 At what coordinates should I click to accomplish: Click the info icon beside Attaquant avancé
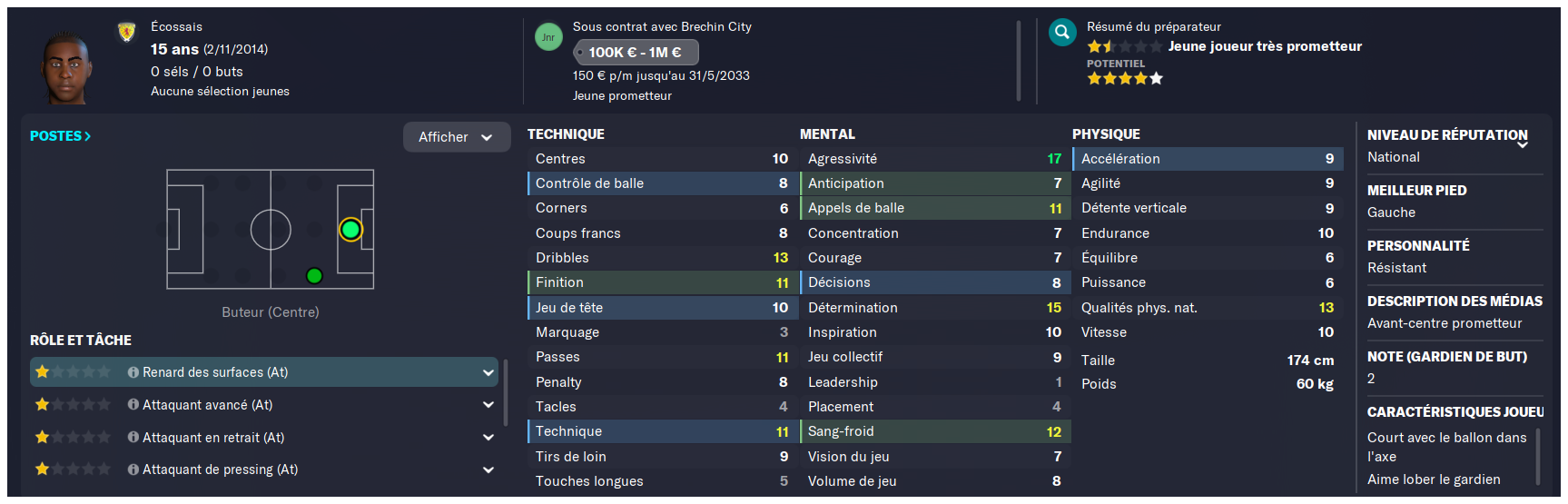133,405
